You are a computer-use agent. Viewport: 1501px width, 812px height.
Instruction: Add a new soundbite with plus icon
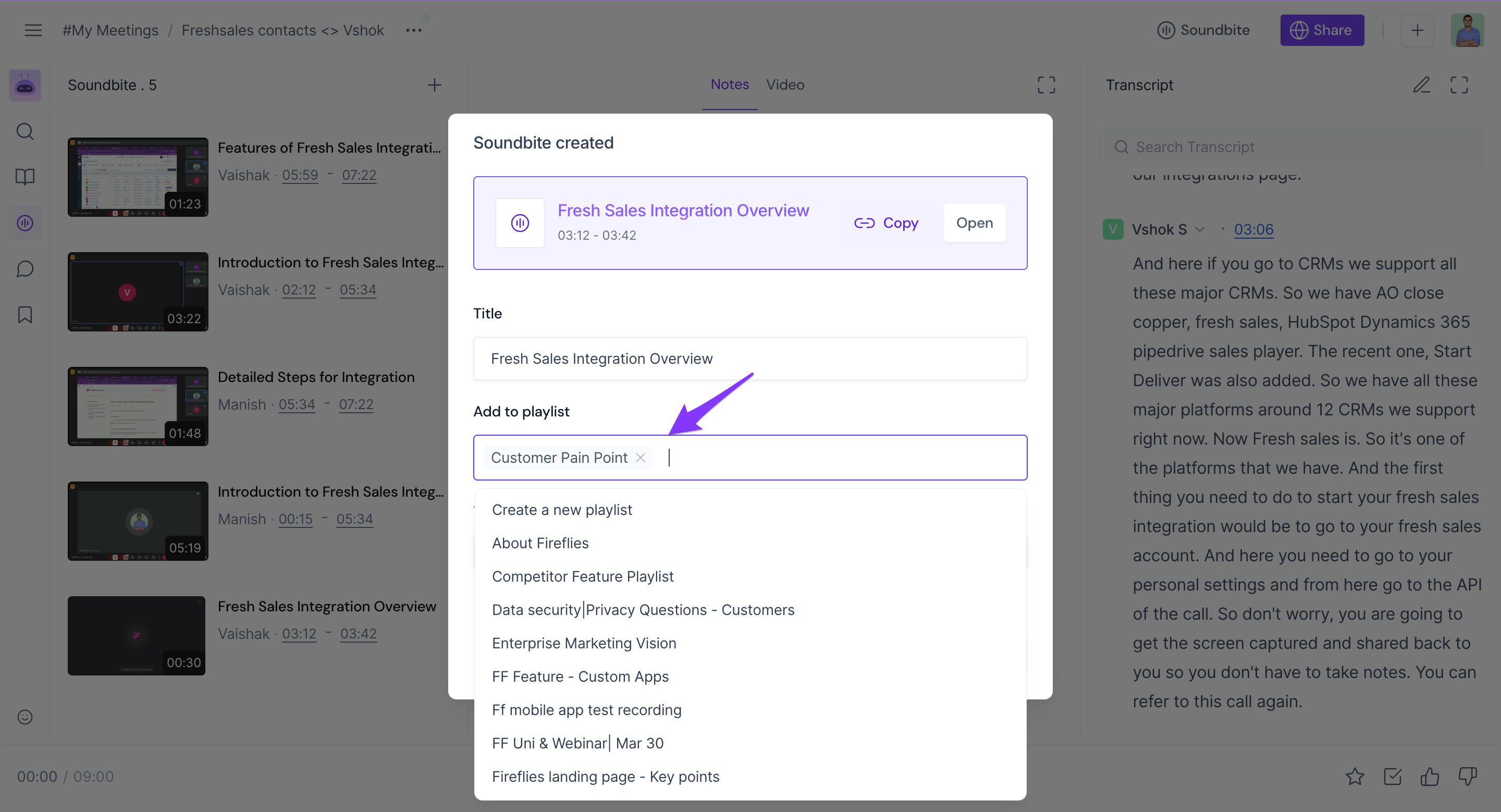435,85
